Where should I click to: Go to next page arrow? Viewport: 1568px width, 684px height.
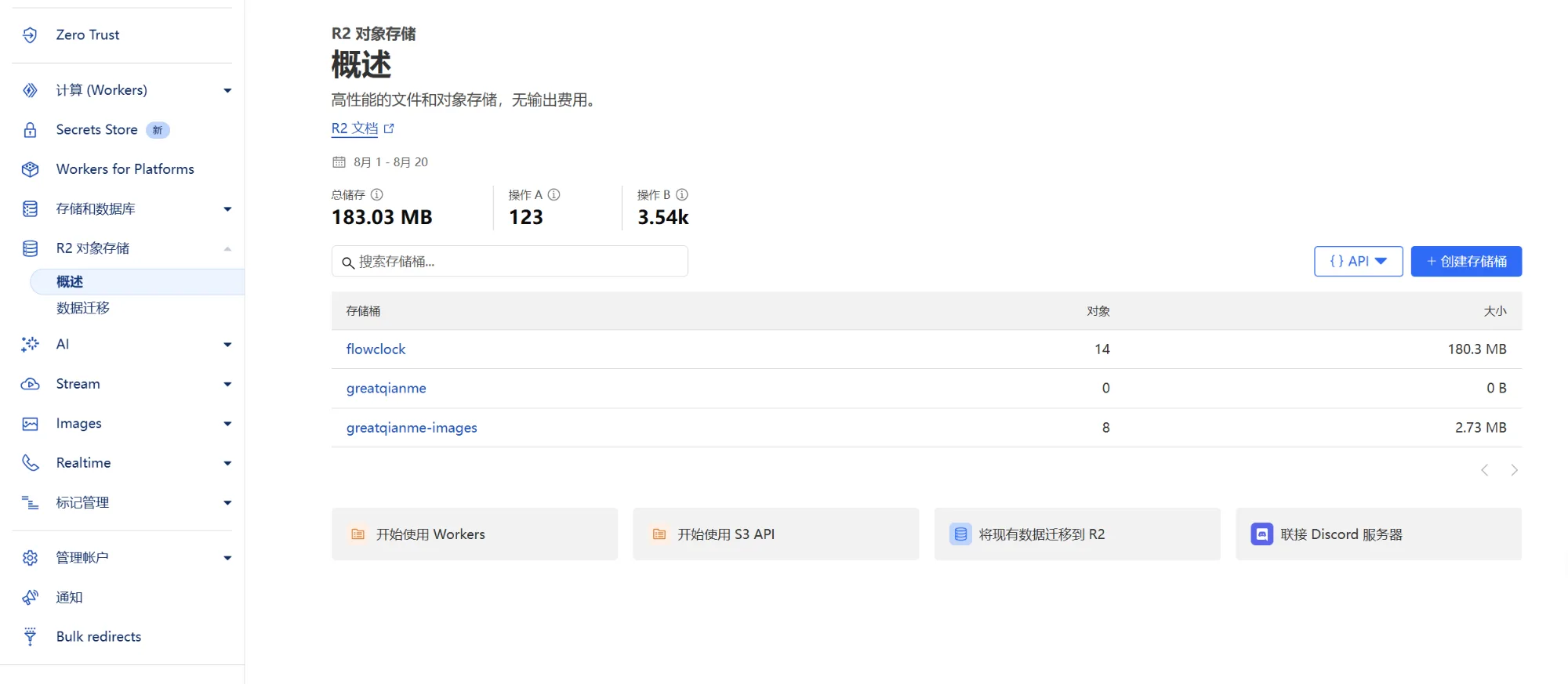pos(1514,470)
